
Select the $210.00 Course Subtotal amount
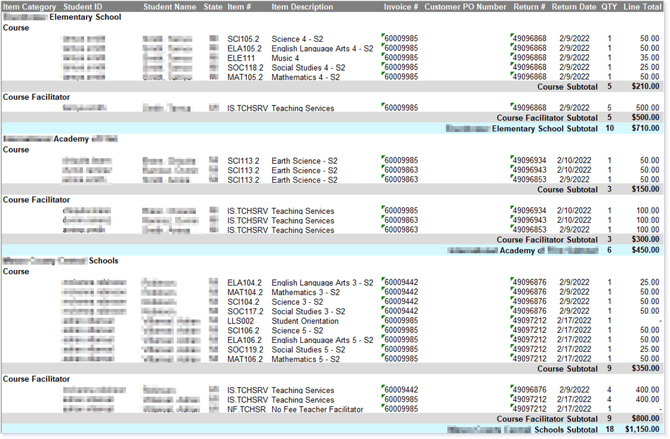click(645, 86)
